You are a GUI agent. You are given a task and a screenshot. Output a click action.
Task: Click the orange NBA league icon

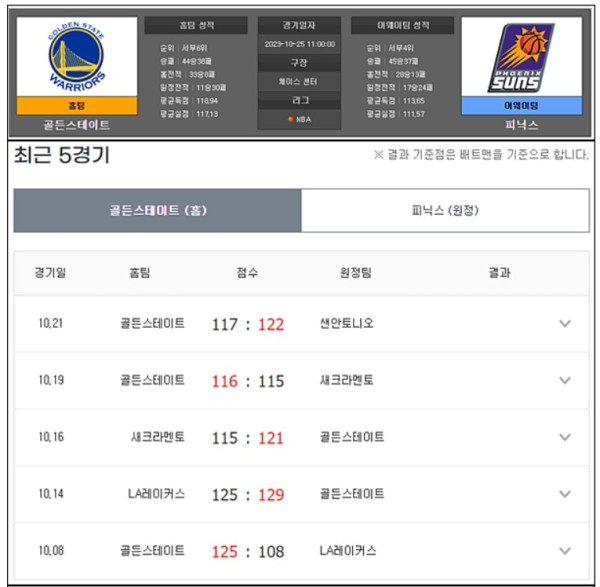pyautogui.click(x=291, y=120)
